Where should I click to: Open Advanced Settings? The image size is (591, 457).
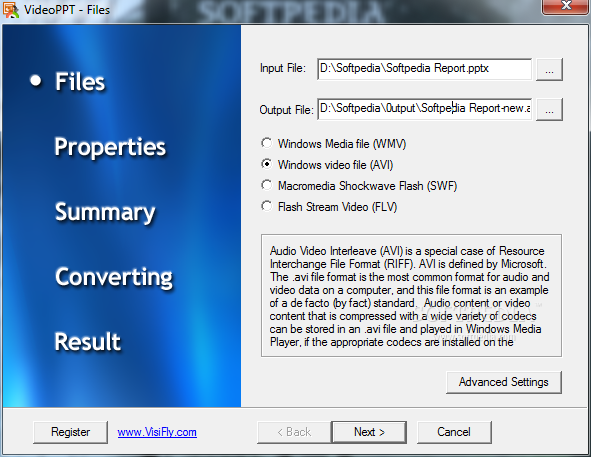[504, 382]
